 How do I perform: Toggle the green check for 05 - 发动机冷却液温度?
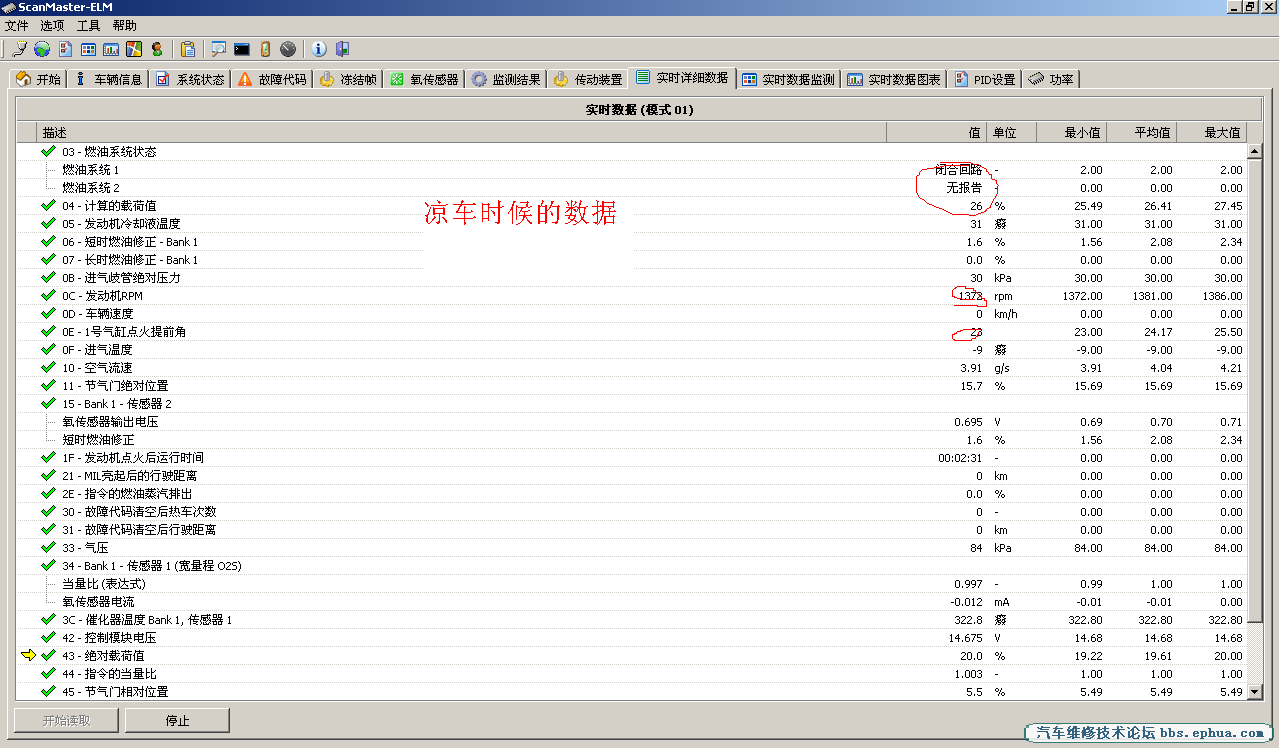coord(48,223)
